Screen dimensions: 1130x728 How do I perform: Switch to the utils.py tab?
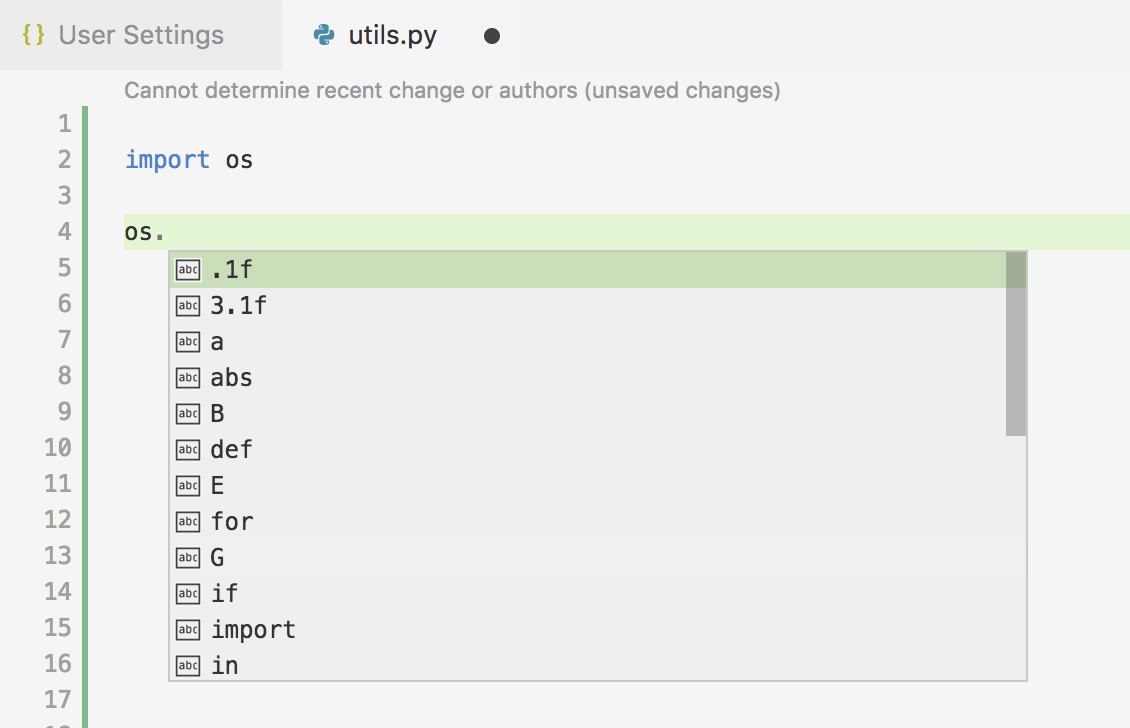tap(390, 34)
